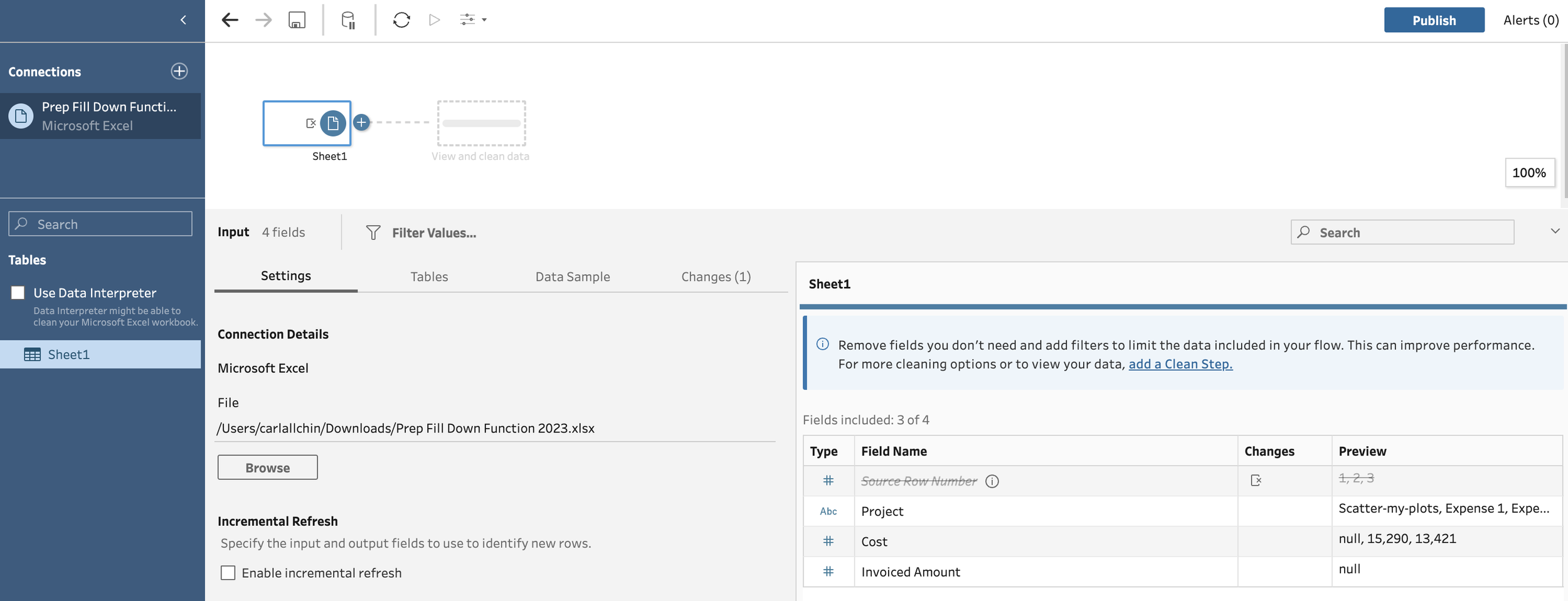Click info icon beside Source Row Number
The height and width of the screenshot is (601, 1568).
(992, 481)
